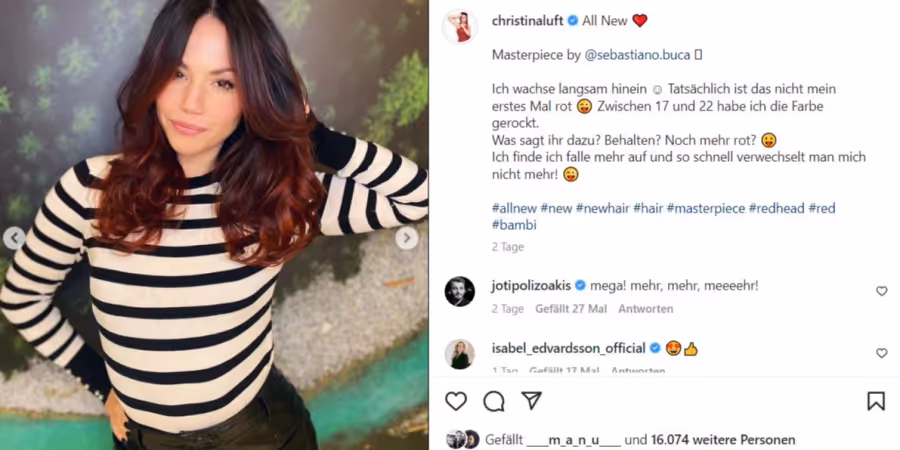
Task: Go to the previous photo in carousel
Action: click(14, 238)
